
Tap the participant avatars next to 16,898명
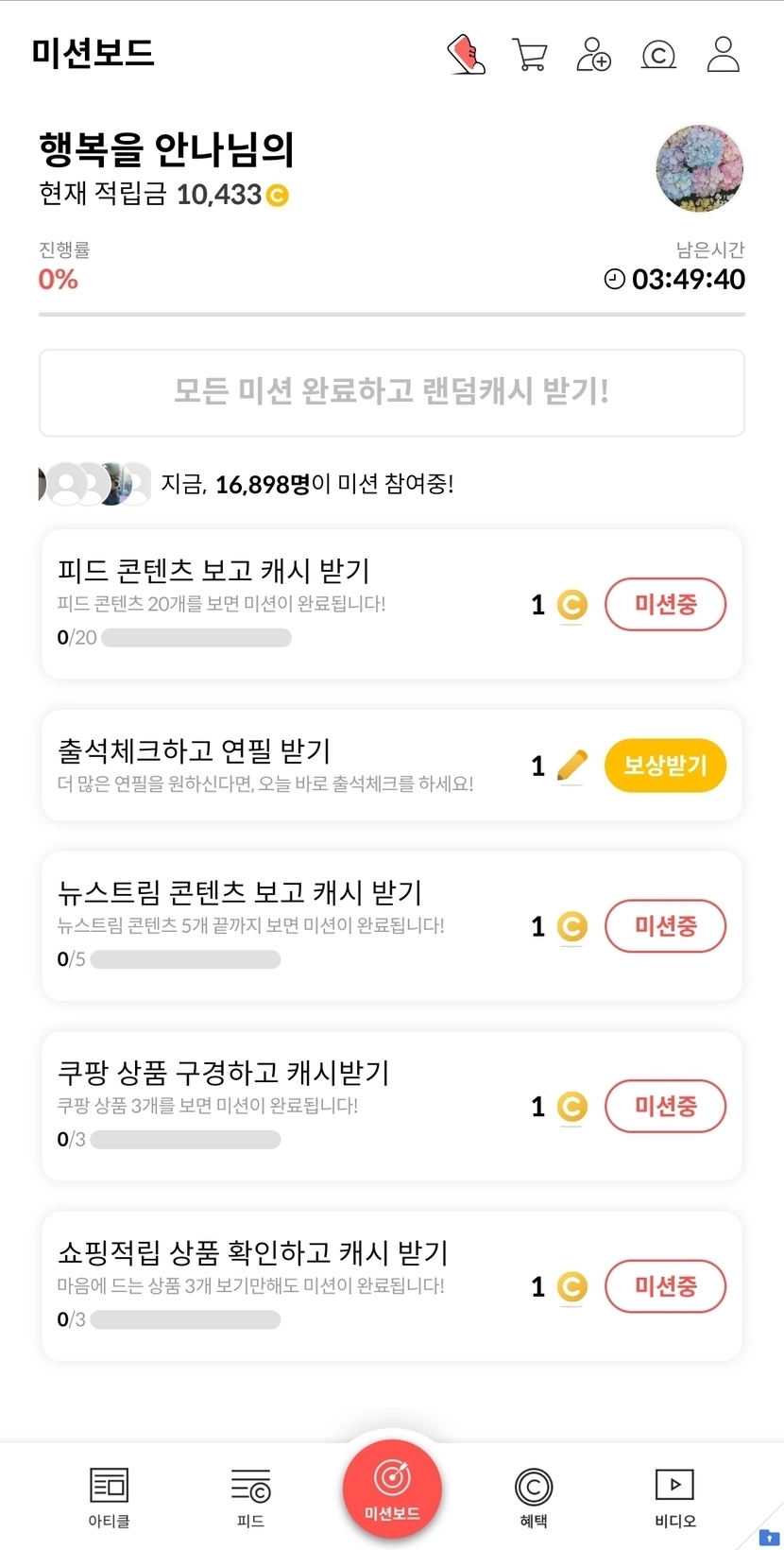[x=94, y=484]
